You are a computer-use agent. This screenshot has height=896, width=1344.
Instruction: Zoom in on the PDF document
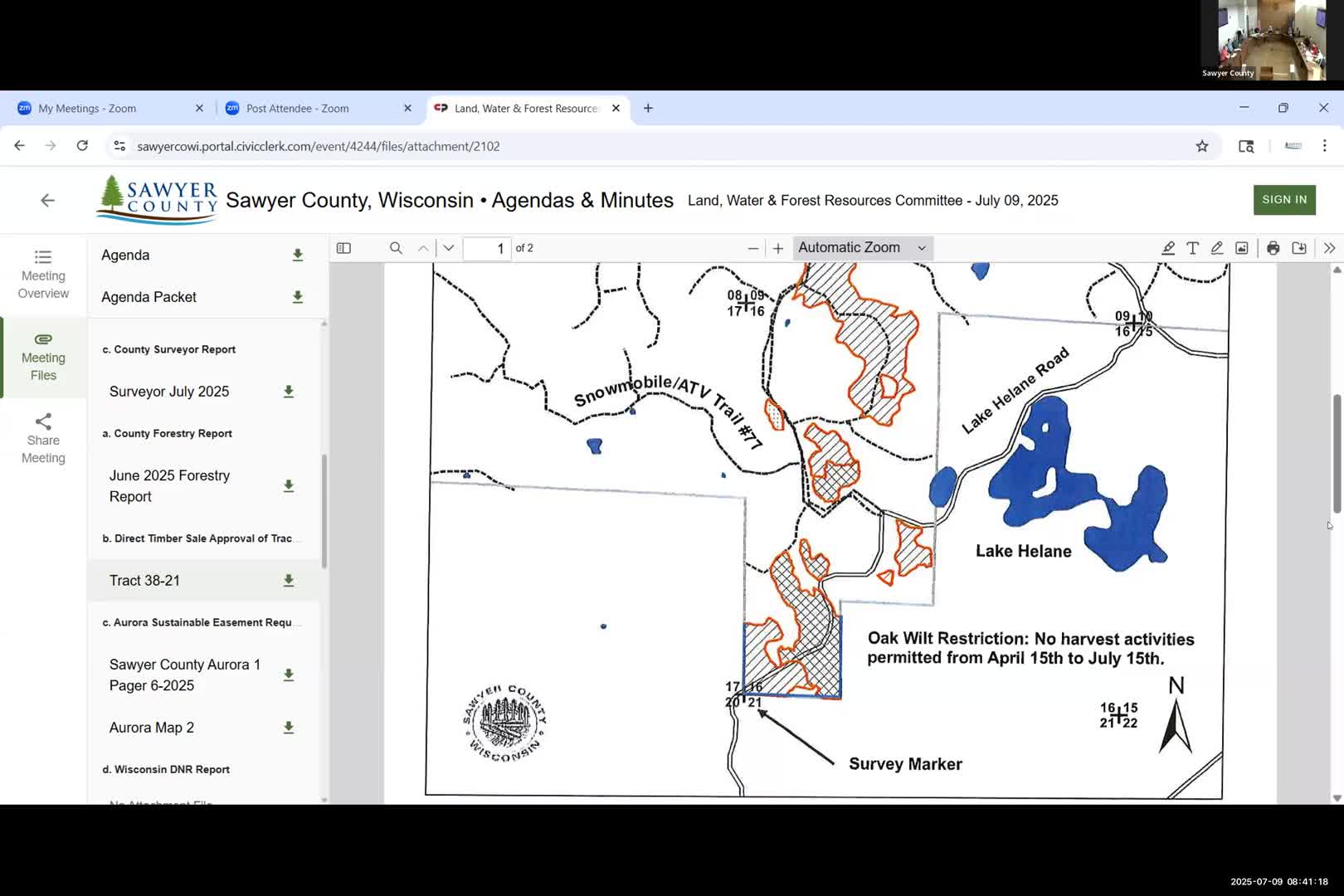click(x=777, y=248)
